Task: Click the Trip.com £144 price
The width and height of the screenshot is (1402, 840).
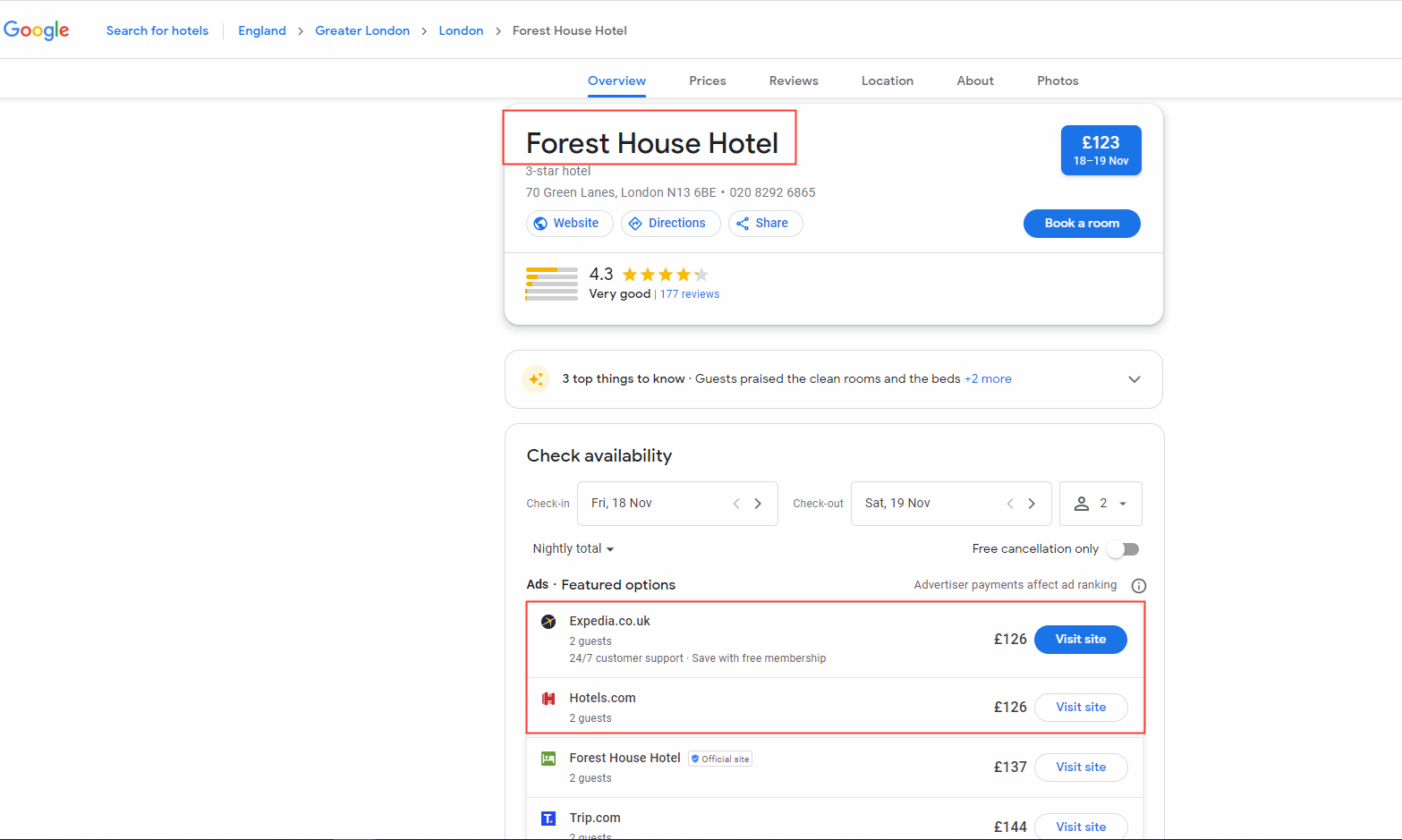Action: click(x=1010, y=827)
